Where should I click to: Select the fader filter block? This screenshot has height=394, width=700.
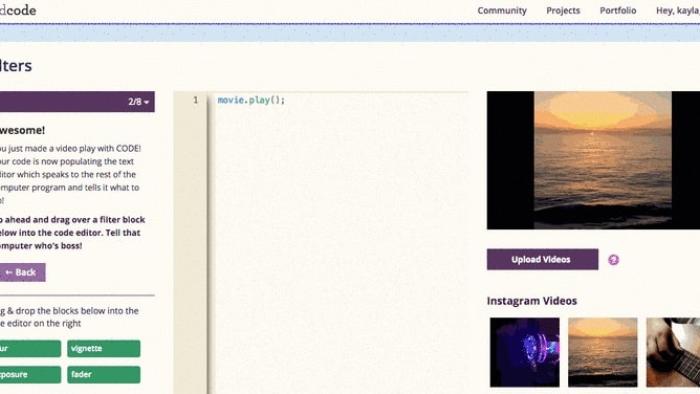pyautogui.click(x=104, y=375)
